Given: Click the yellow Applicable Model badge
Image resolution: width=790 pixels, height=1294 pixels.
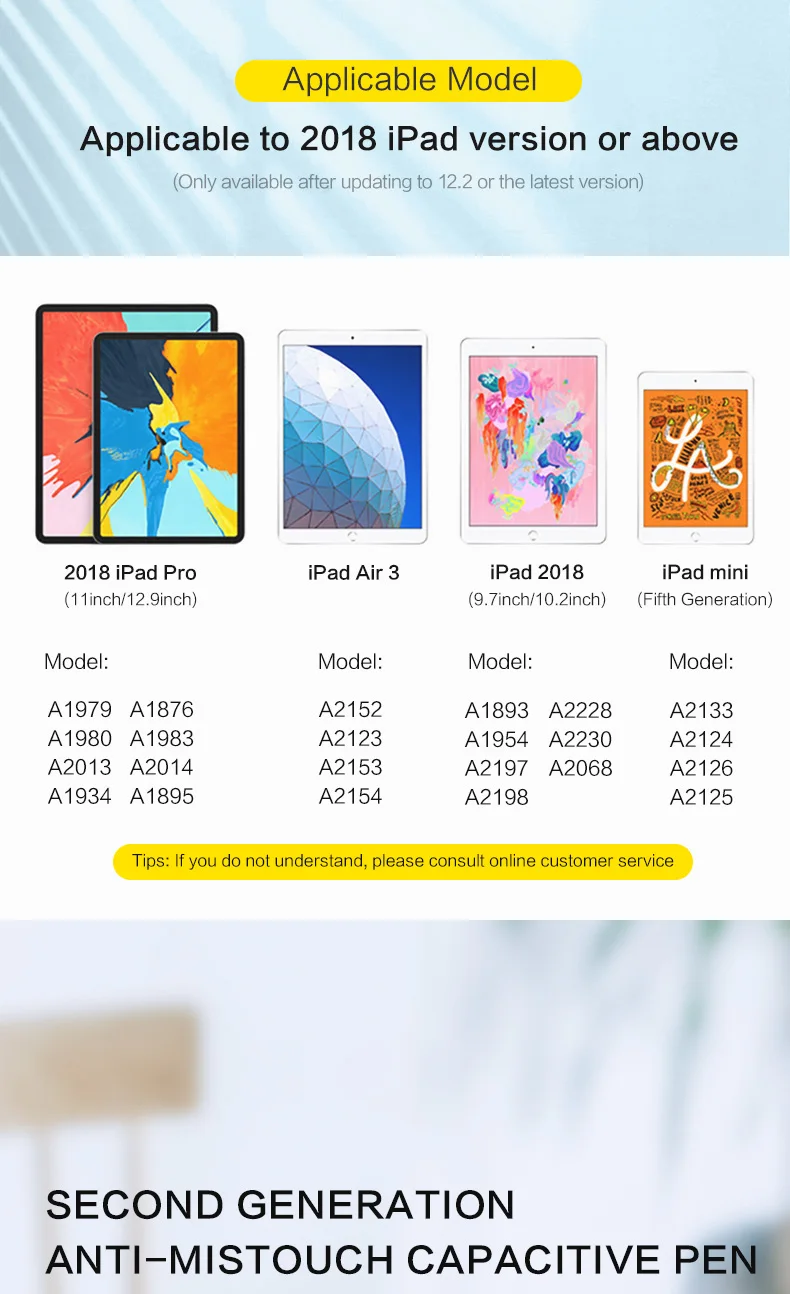Looking at the screenshot, I should click(x=408, y=80).
